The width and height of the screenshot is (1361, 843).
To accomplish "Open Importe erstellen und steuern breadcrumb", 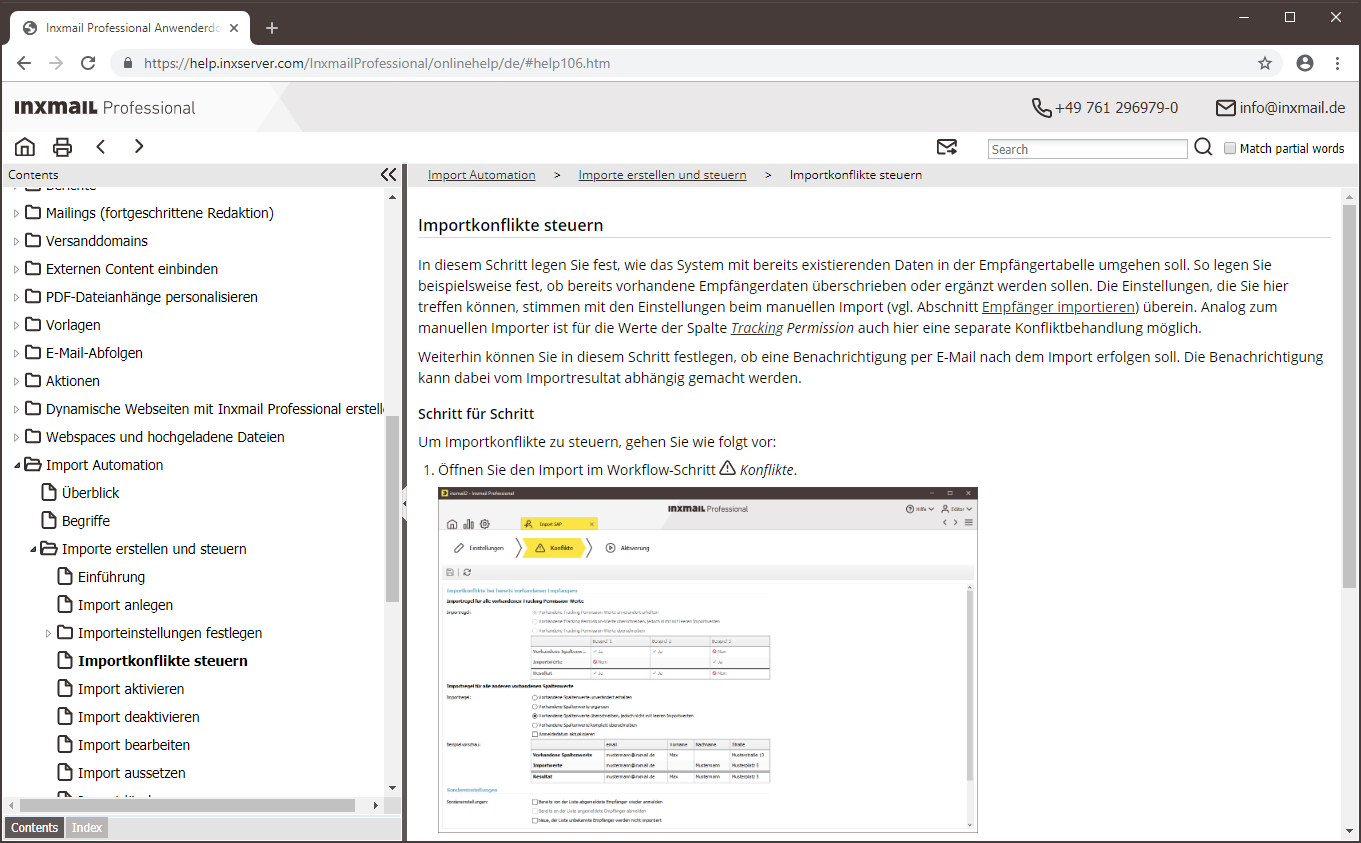I will pos(662,175).
